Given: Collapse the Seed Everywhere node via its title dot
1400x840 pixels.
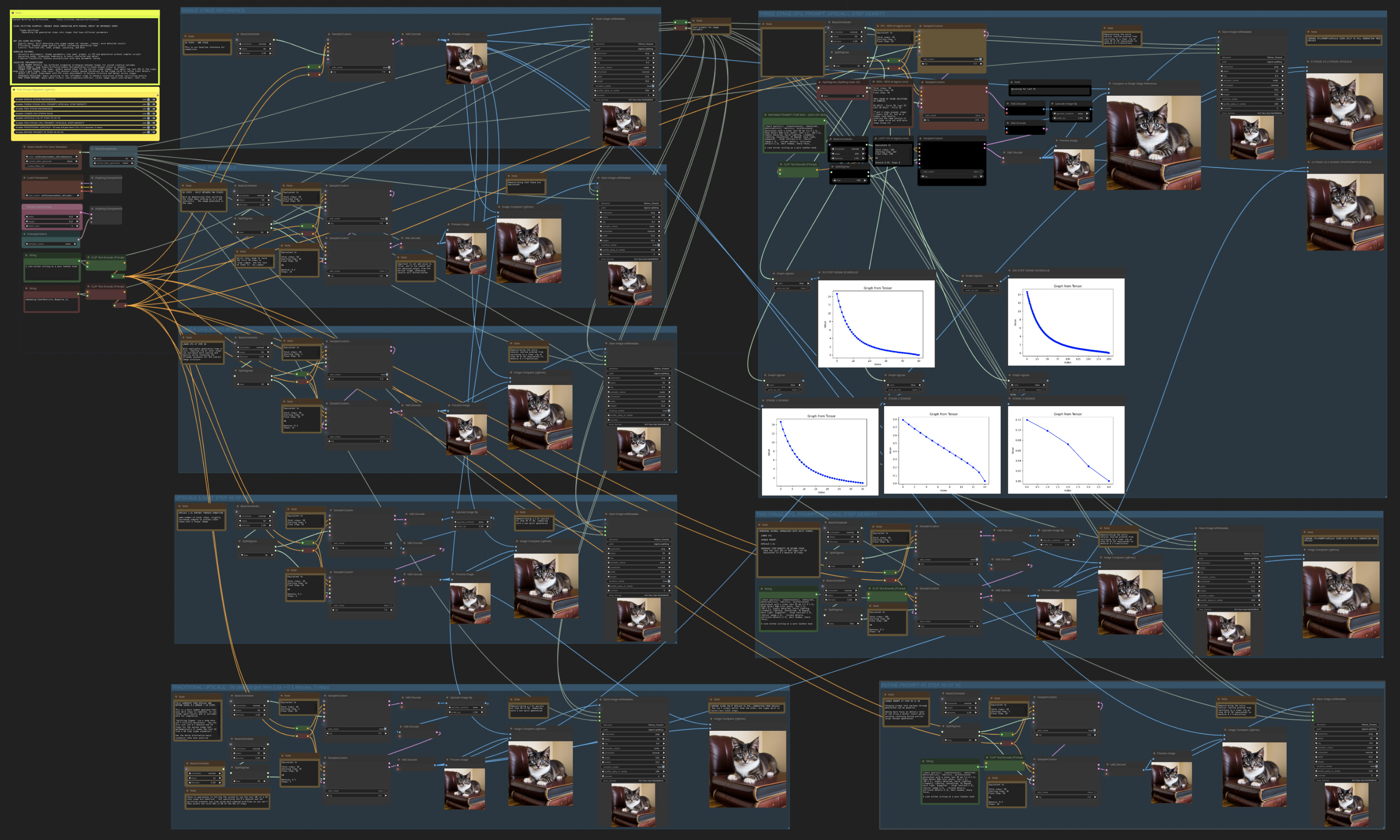Looking at the screenshot, I should (92, 149).
